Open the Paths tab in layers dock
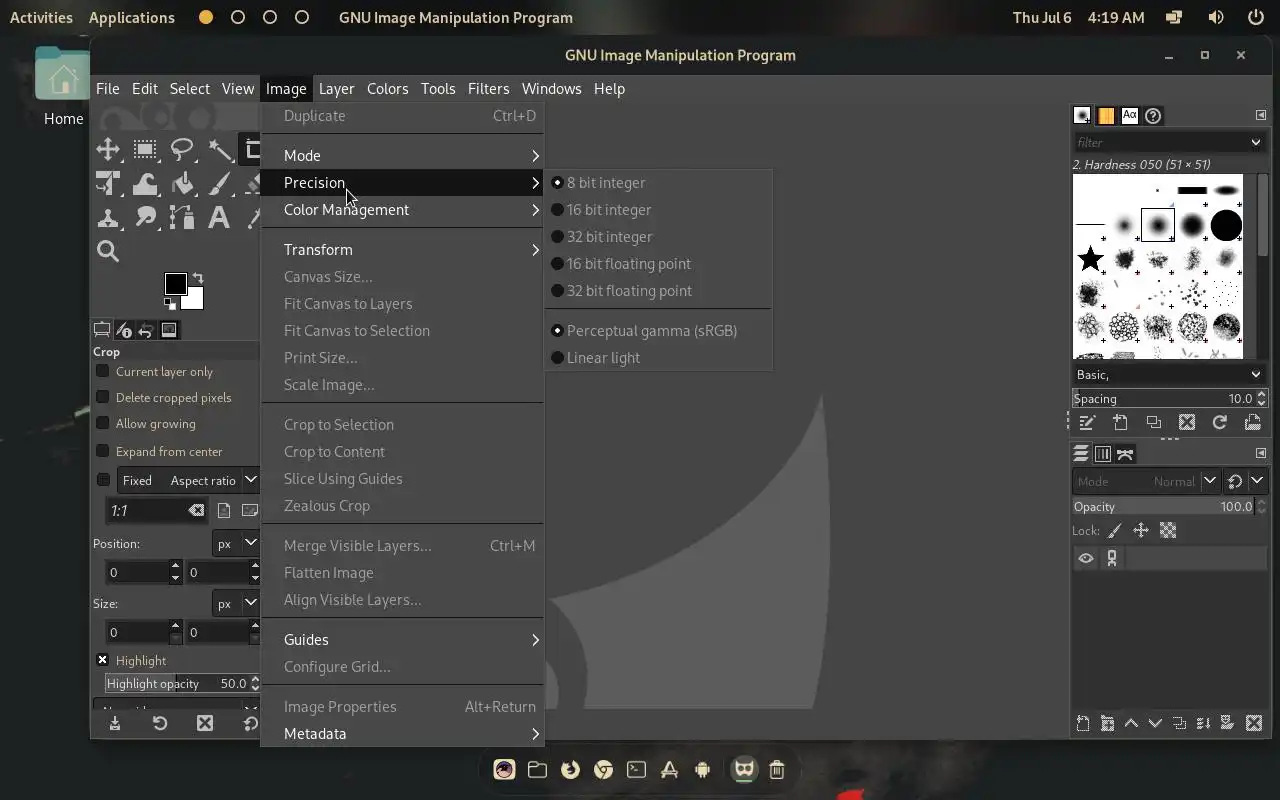The width and height of the screenshot is (1280, 800). [1126, 454]
